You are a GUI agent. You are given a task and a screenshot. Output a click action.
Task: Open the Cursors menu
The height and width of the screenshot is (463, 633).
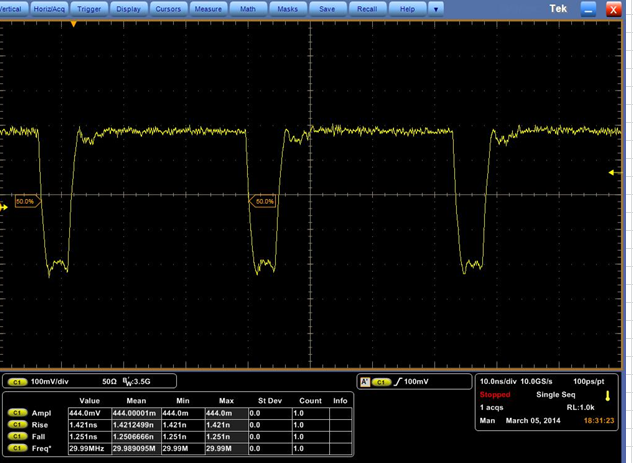168,8
